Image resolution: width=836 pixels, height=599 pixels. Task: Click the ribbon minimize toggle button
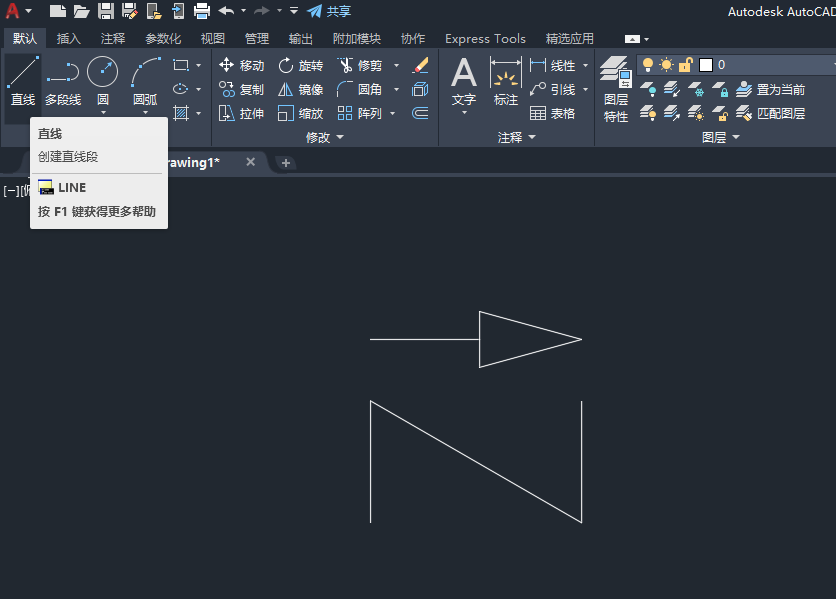[632, 39]
